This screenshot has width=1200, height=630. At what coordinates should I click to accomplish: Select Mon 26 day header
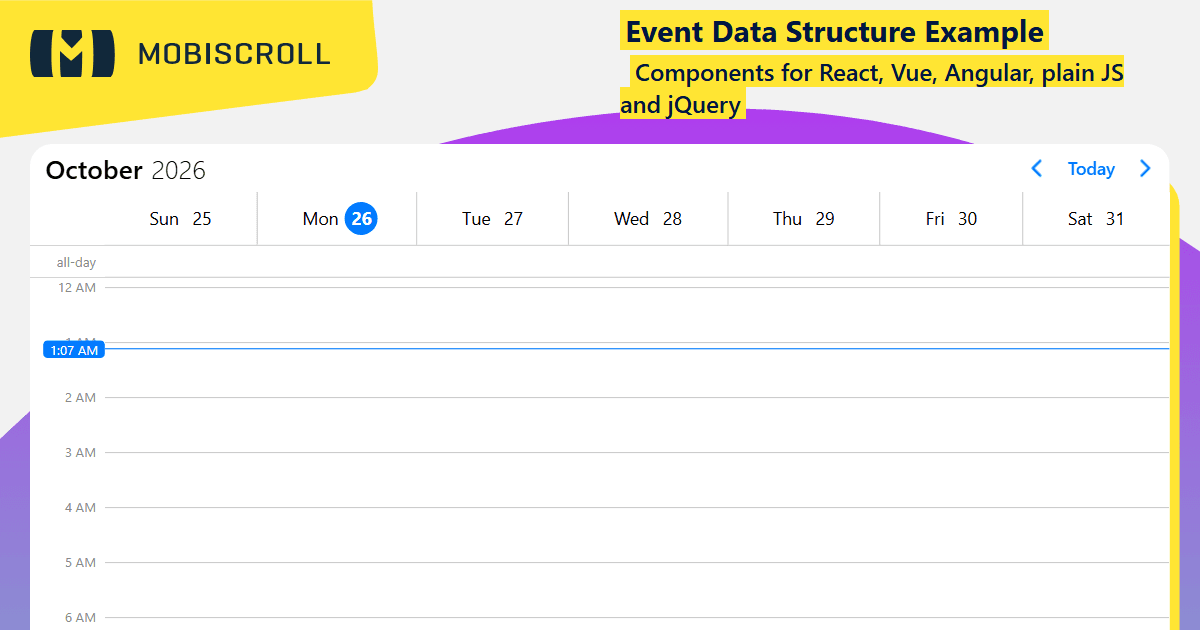(338, 219)
